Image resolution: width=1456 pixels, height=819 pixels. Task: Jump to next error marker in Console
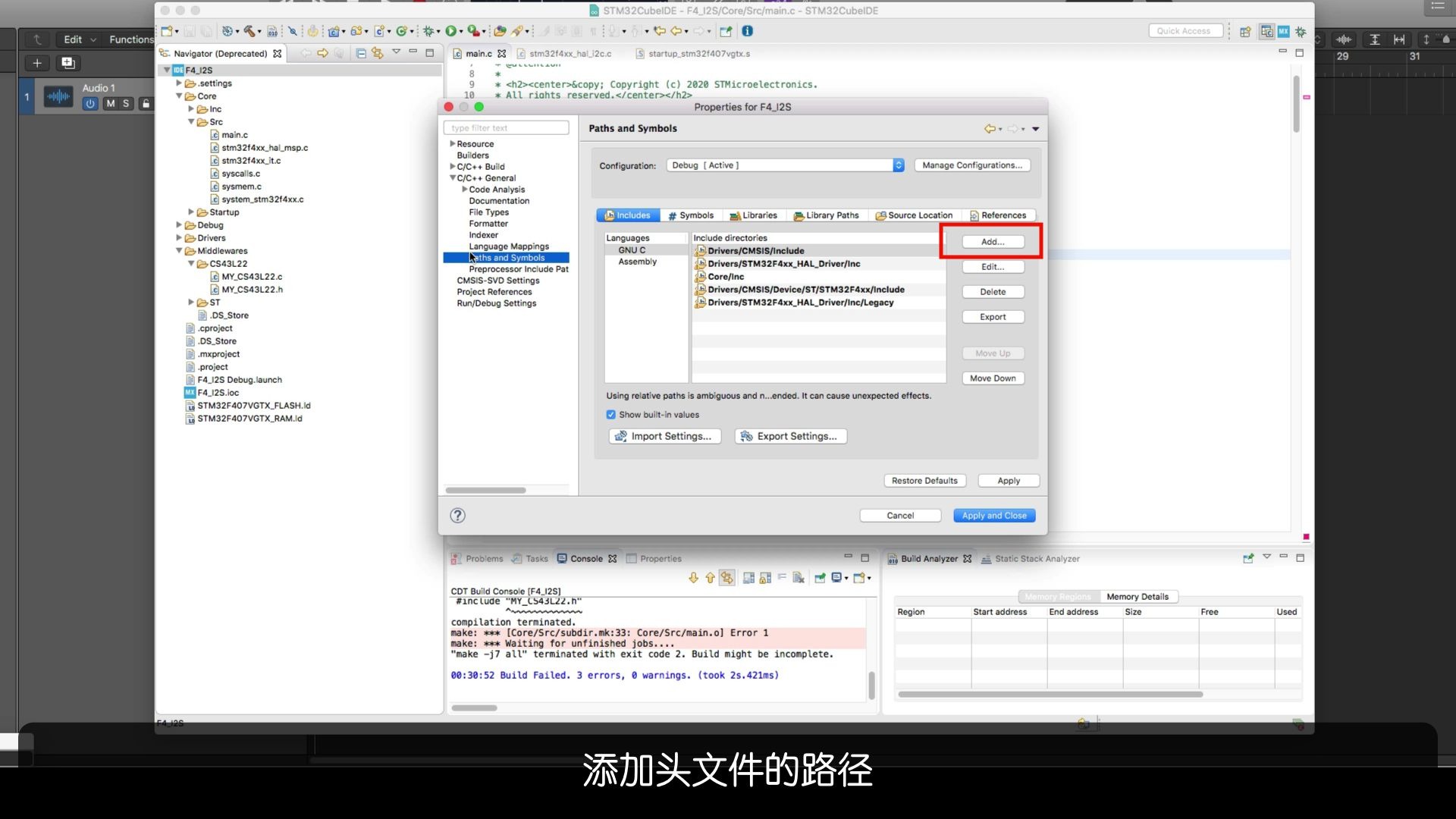(x=694, y=578)
